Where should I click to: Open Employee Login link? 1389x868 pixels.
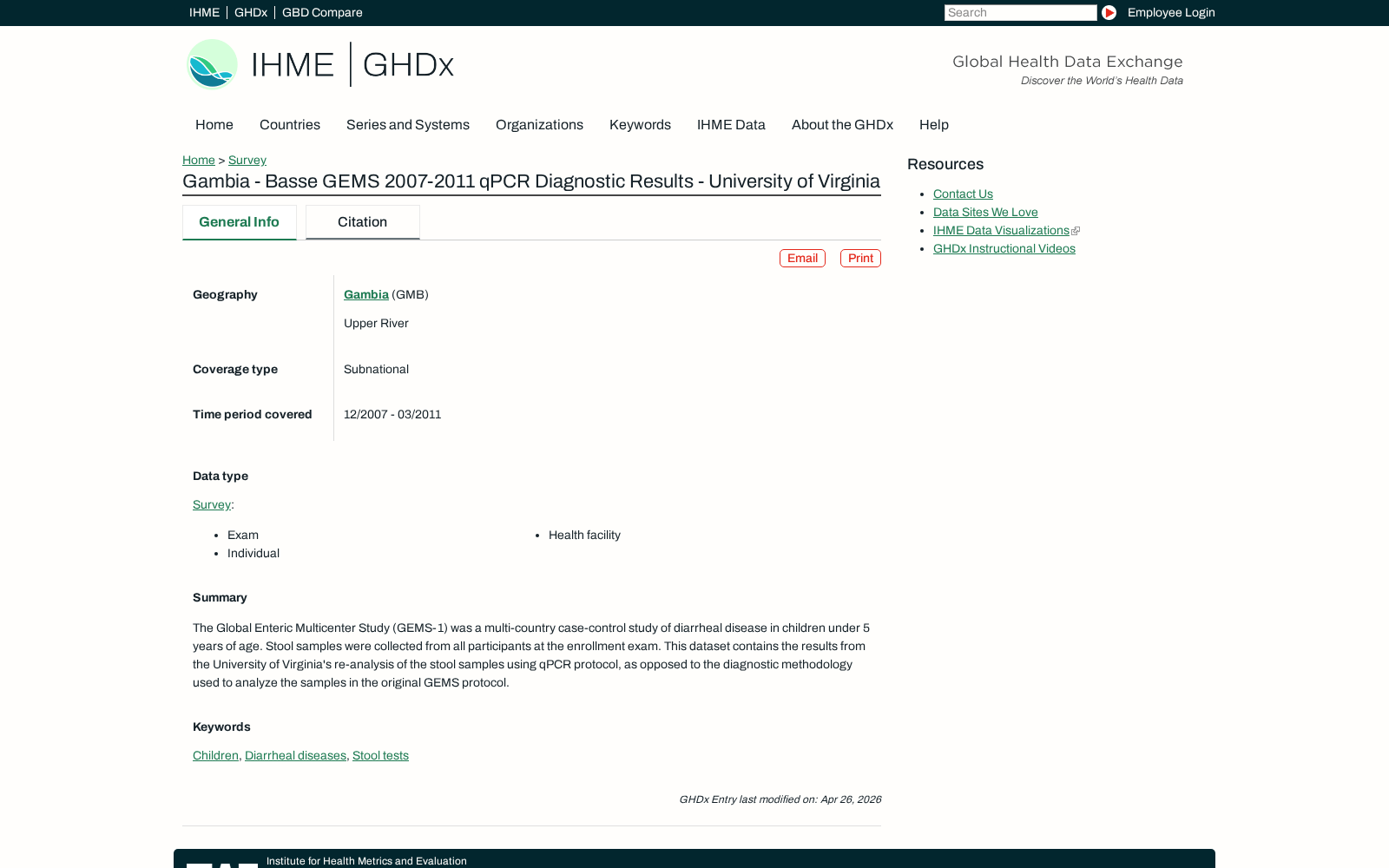click(x=1171, y=12)
